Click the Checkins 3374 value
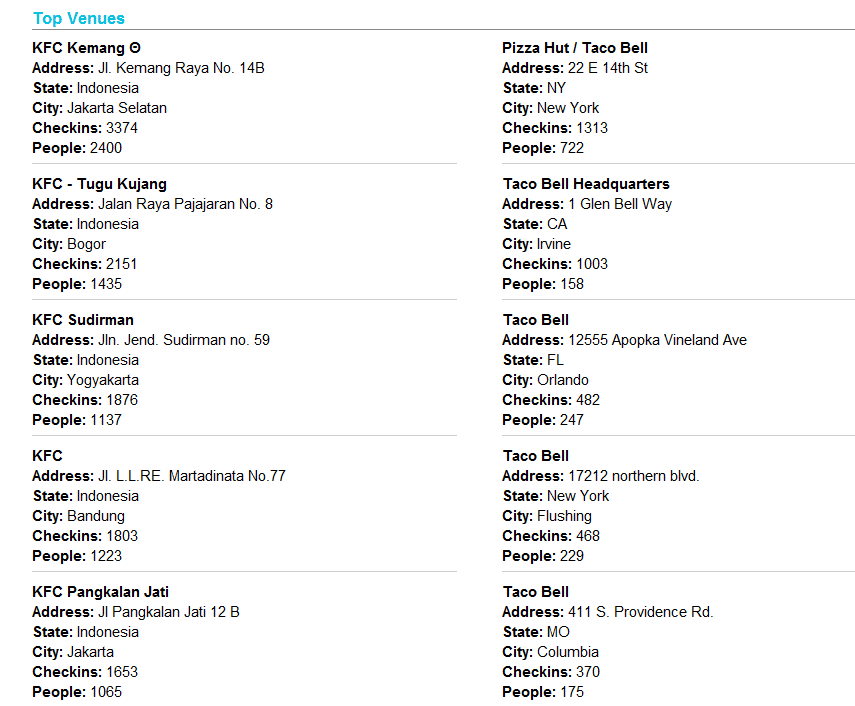This screenshot has height=706, width=855. tap(122, 128)
